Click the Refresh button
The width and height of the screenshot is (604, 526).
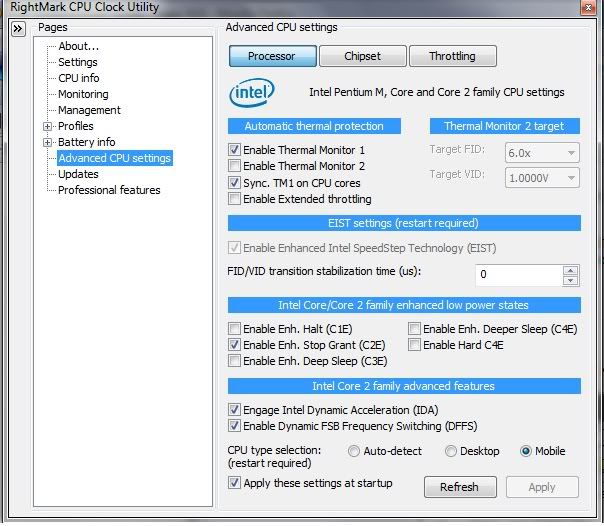pyautogui.click(x=460, y=487)
